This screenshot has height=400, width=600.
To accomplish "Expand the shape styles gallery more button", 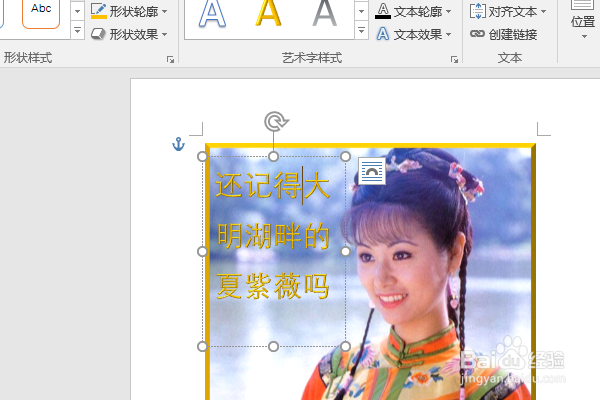I will point(77,30).
